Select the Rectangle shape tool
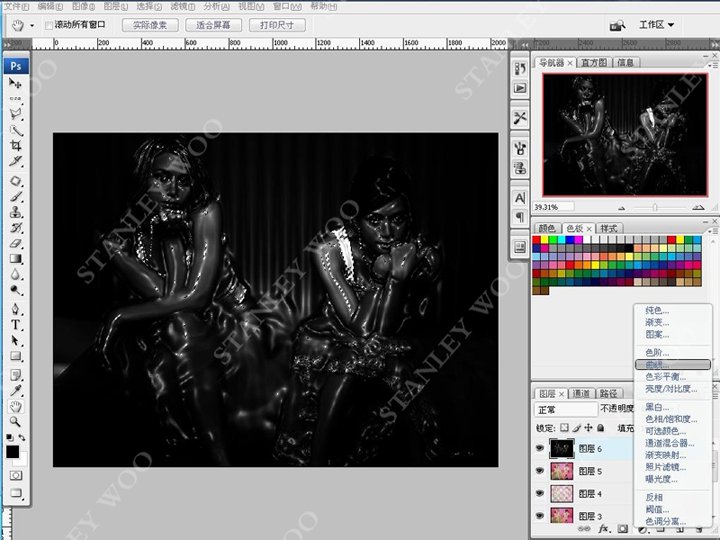The image size is (720, 540). (16, 356)
